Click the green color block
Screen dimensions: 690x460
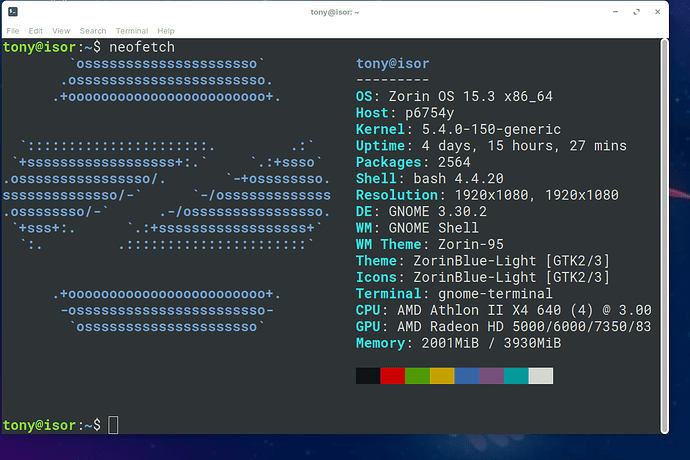[417, 376]
